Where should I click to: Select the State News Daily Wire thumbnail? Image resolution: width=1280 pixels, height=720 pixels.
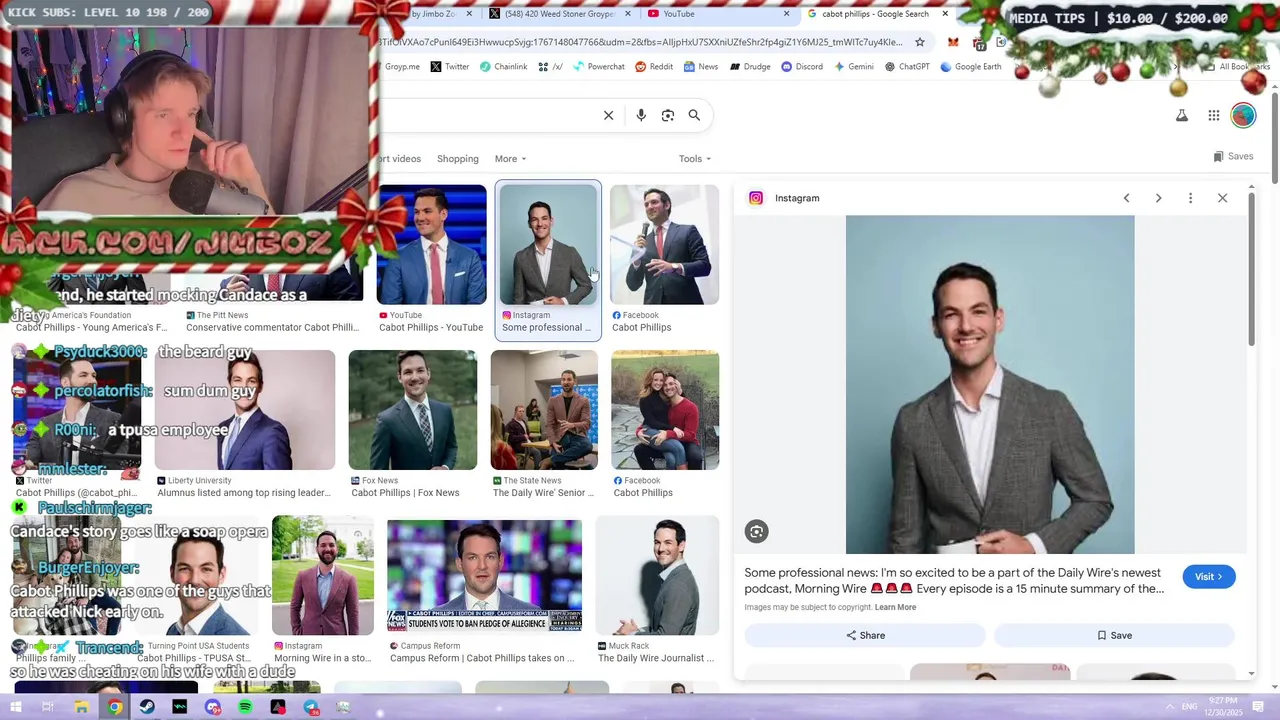pos(544,410)
